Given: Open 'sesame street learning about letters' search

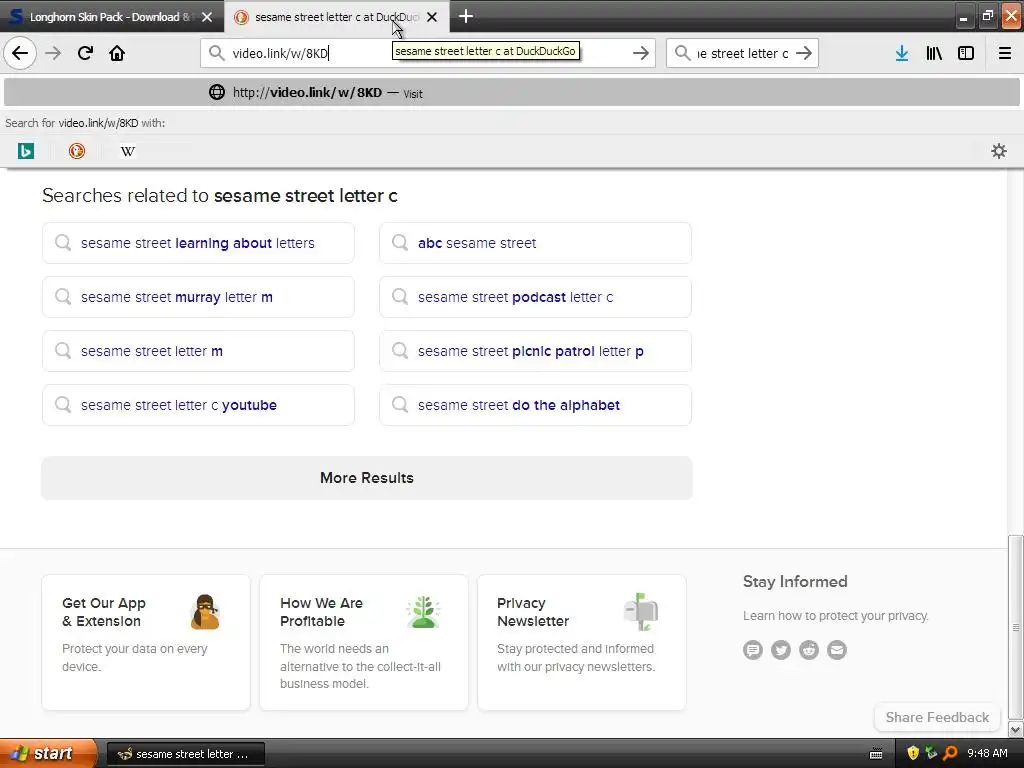Looking at the screenshot, I should 198,243.
